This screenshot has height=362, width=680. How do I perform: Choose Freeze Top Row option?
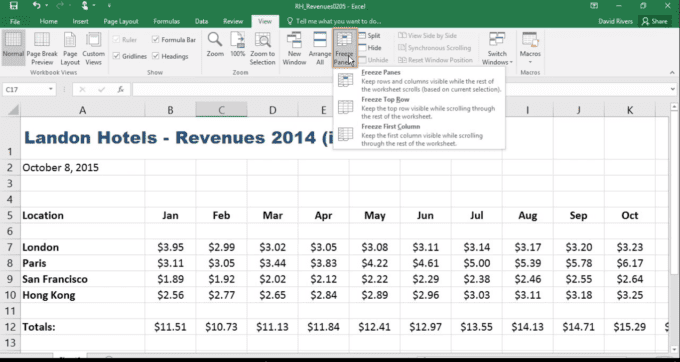pyautogui.click(x=419, y=108)
